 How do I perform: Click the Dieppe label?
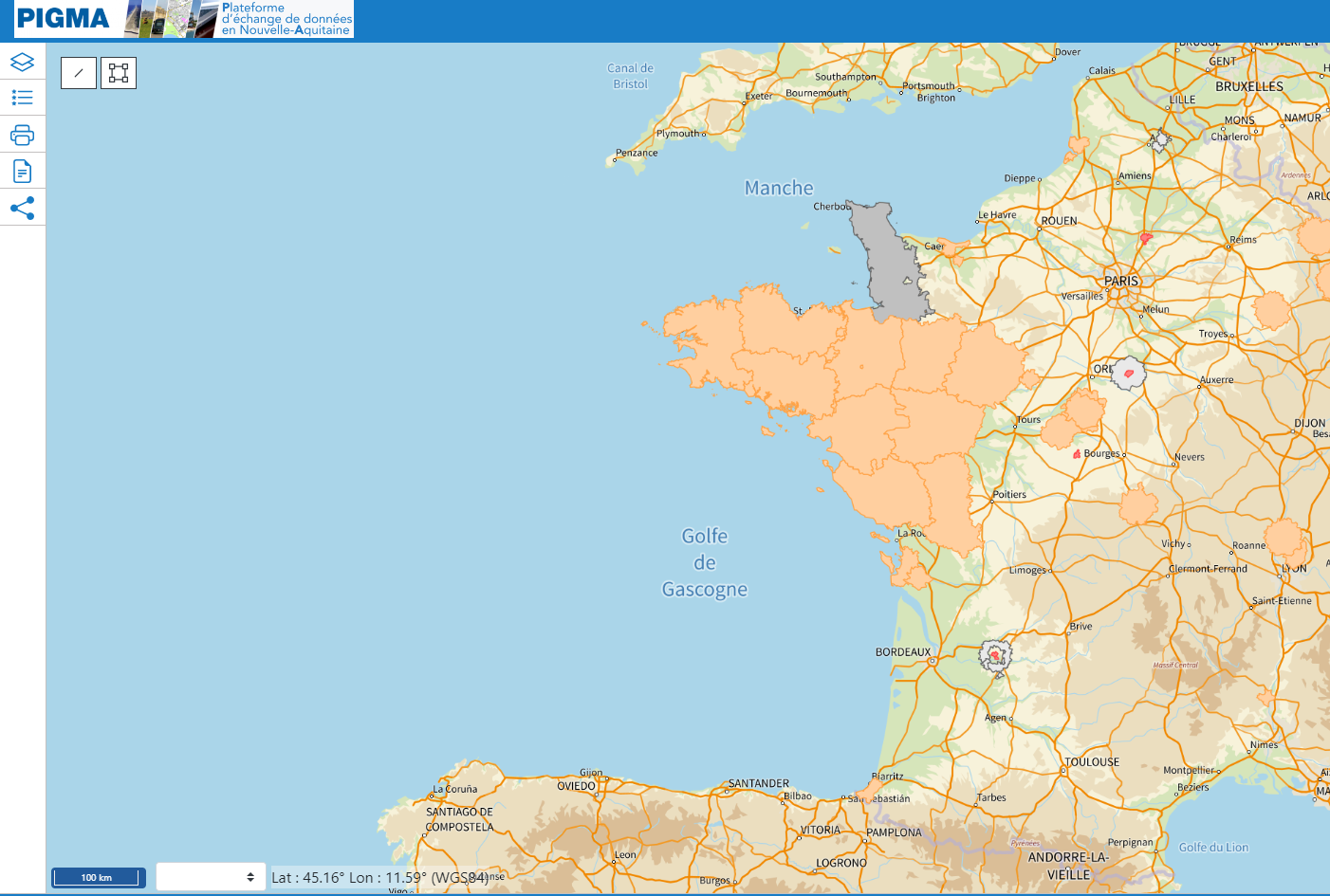[1020, 178]
